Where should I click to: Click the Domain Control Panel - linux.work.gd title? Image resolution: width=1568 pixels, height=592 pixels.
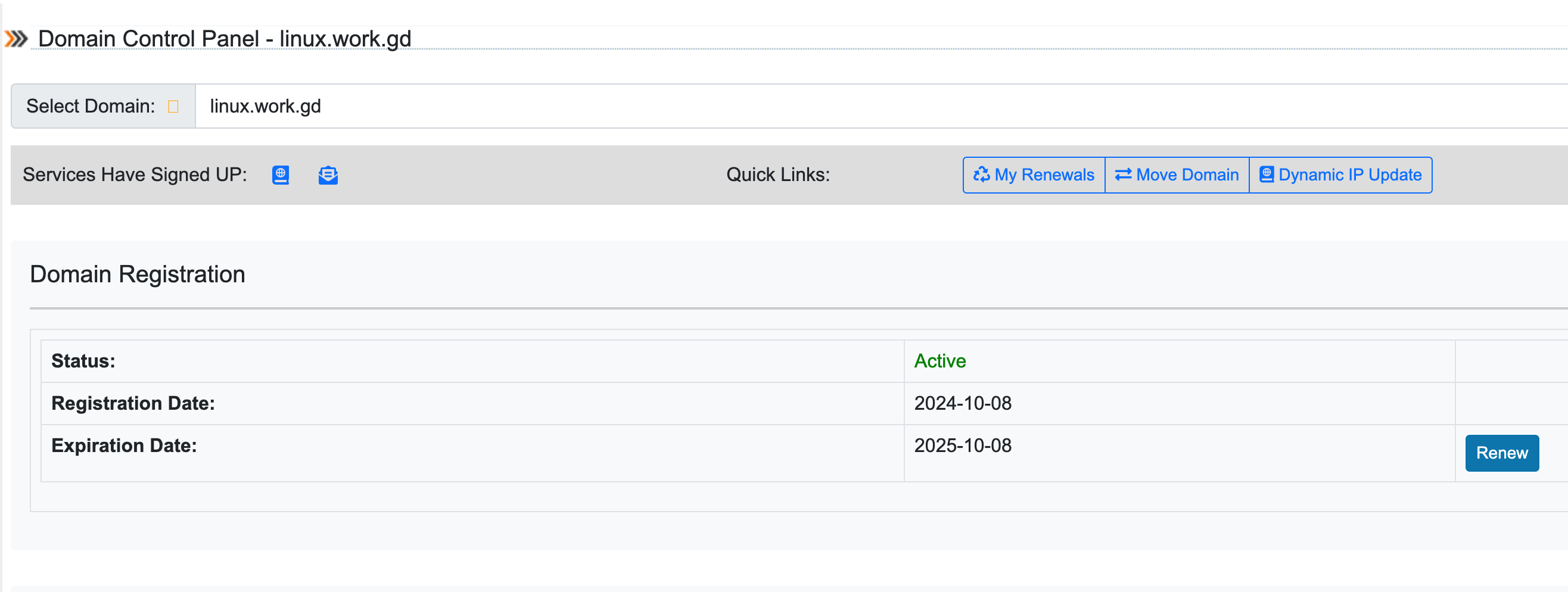(x=225, y=39)
